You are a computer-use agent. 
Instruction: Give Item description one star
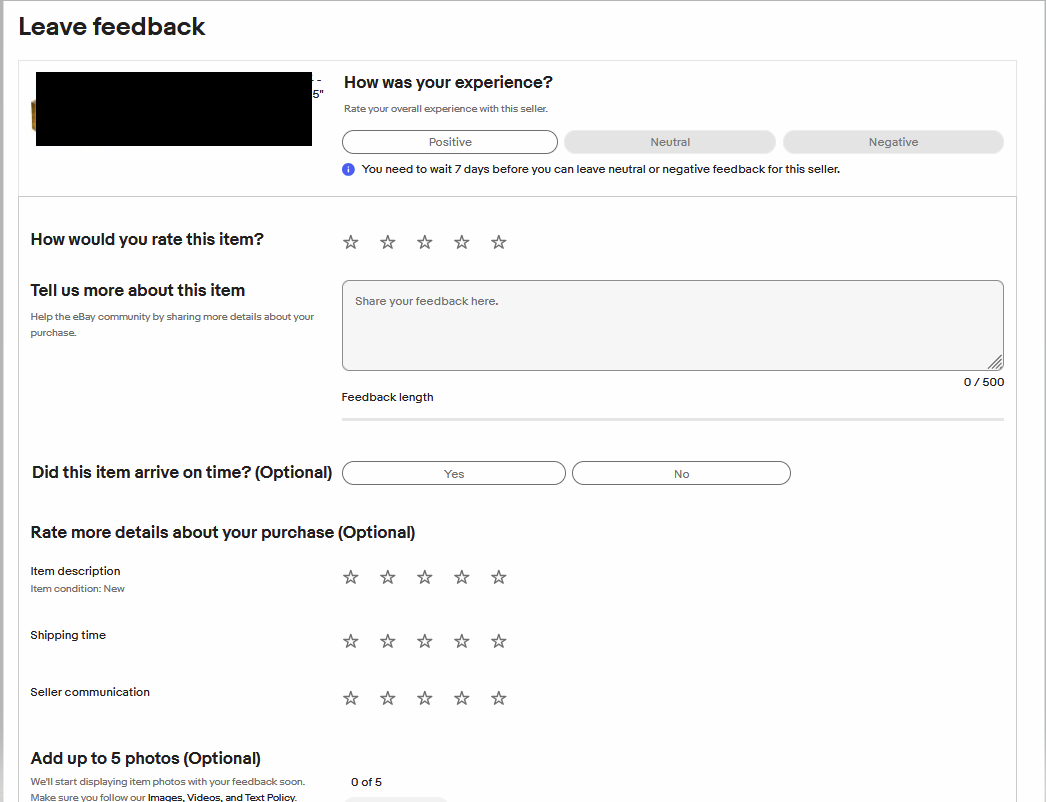click(x=351, y=577)
